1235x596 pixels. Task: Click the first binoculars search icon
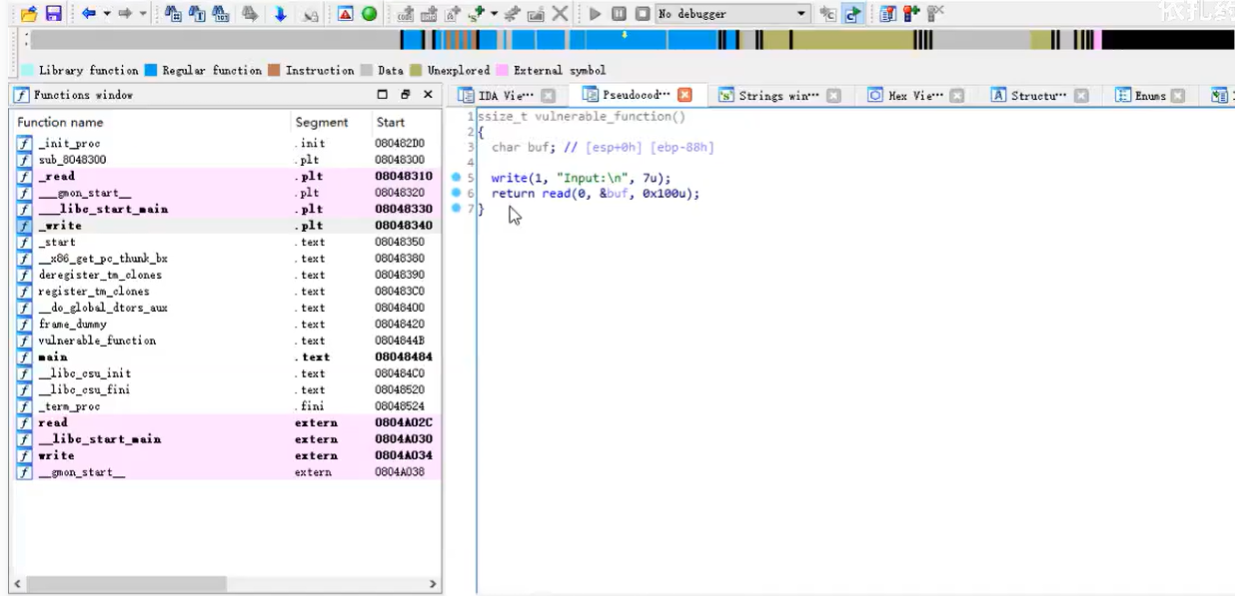pyautogui.click(x=172, y=14)
